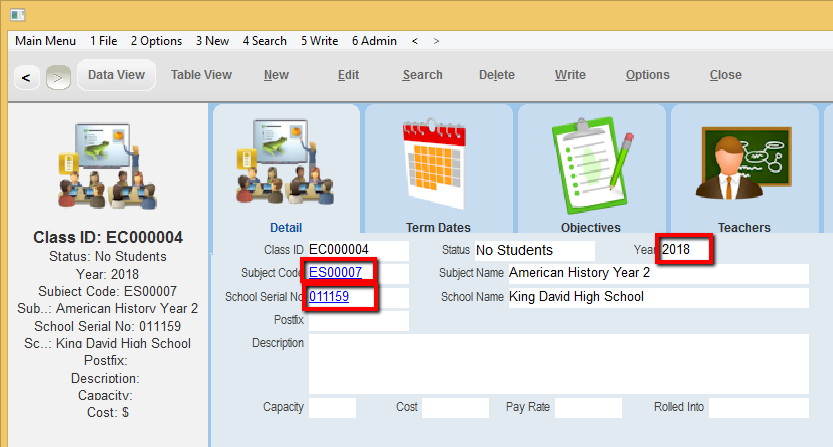Click into the Year field showing 2018
Image resolution: width=833 pixels, height=447 pixels.
[x=684, y=249]
